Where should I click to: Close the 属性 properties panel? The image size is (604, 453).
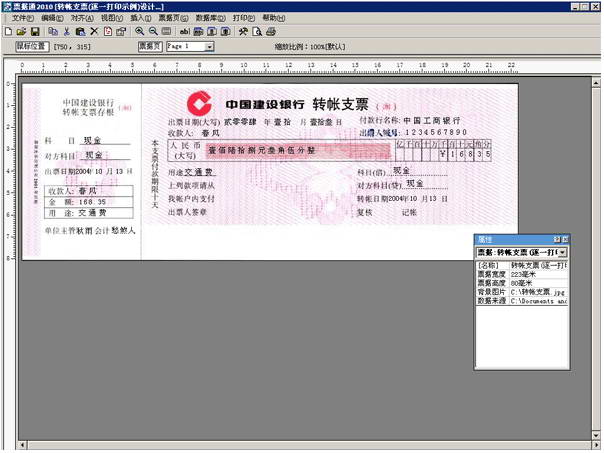[x=565, y=240]
